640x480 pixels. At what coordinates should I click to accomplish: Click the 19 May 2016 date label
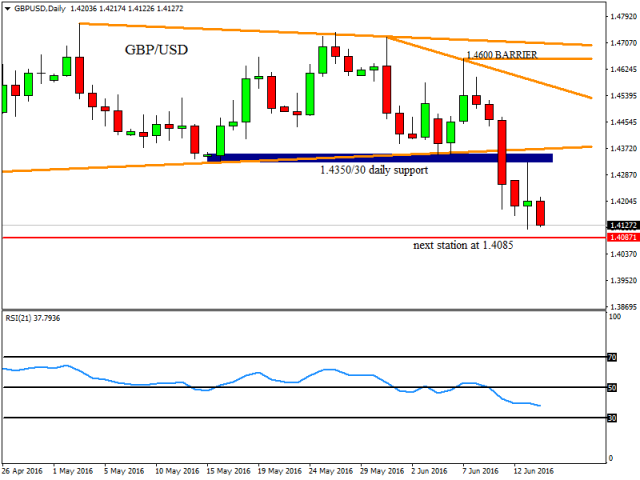(280, 471)
